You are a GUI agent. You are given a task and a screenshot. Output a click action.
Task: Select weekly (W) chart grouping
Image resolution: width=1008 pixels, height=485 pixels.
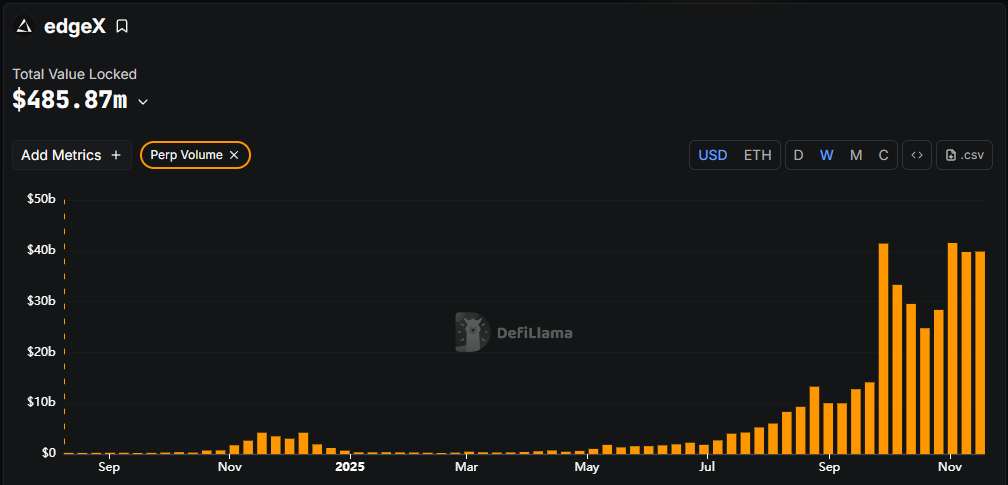[827, 155]
